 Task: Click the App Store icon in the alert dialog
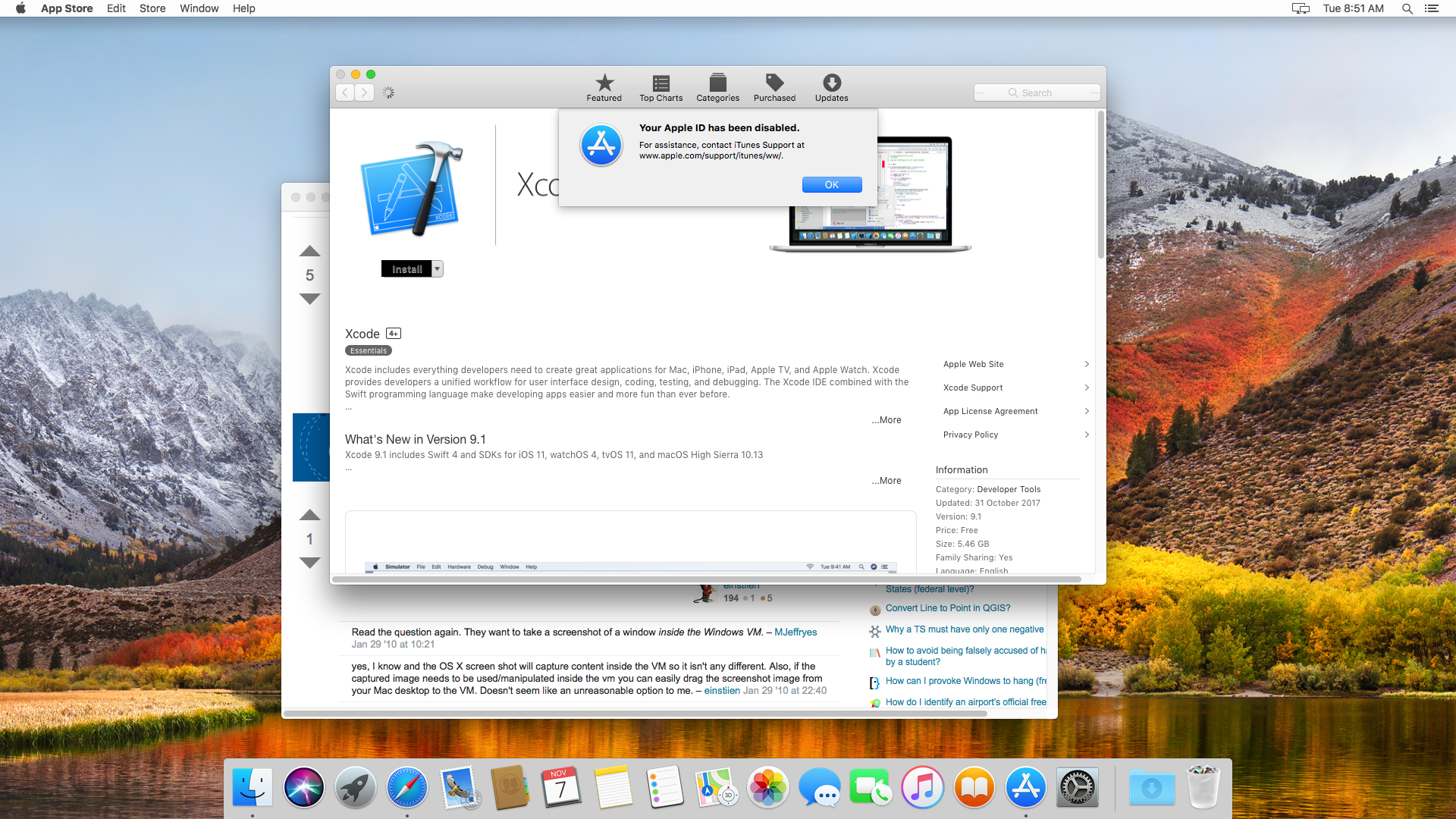601,145
